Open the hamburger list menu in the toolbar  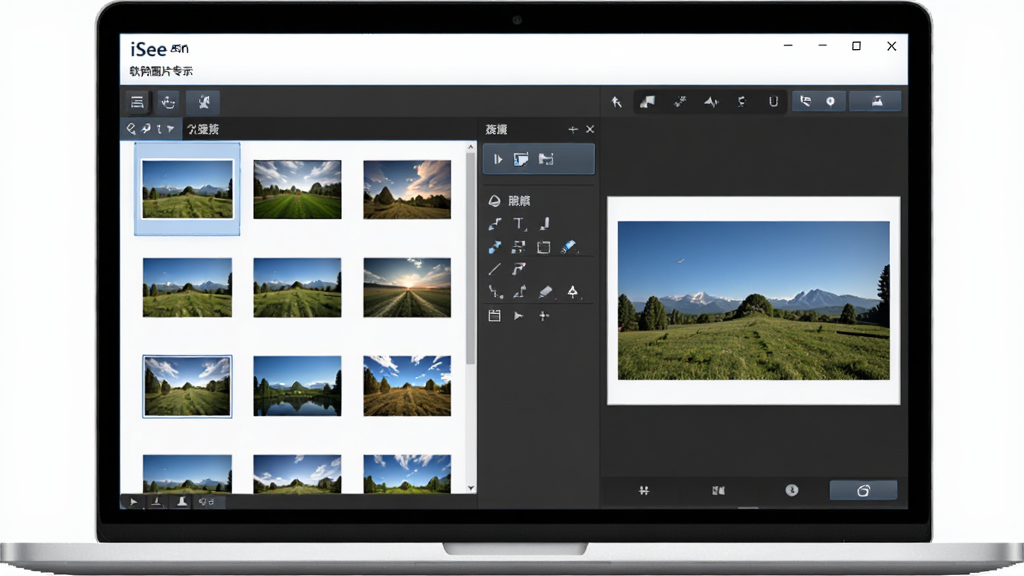137,102
